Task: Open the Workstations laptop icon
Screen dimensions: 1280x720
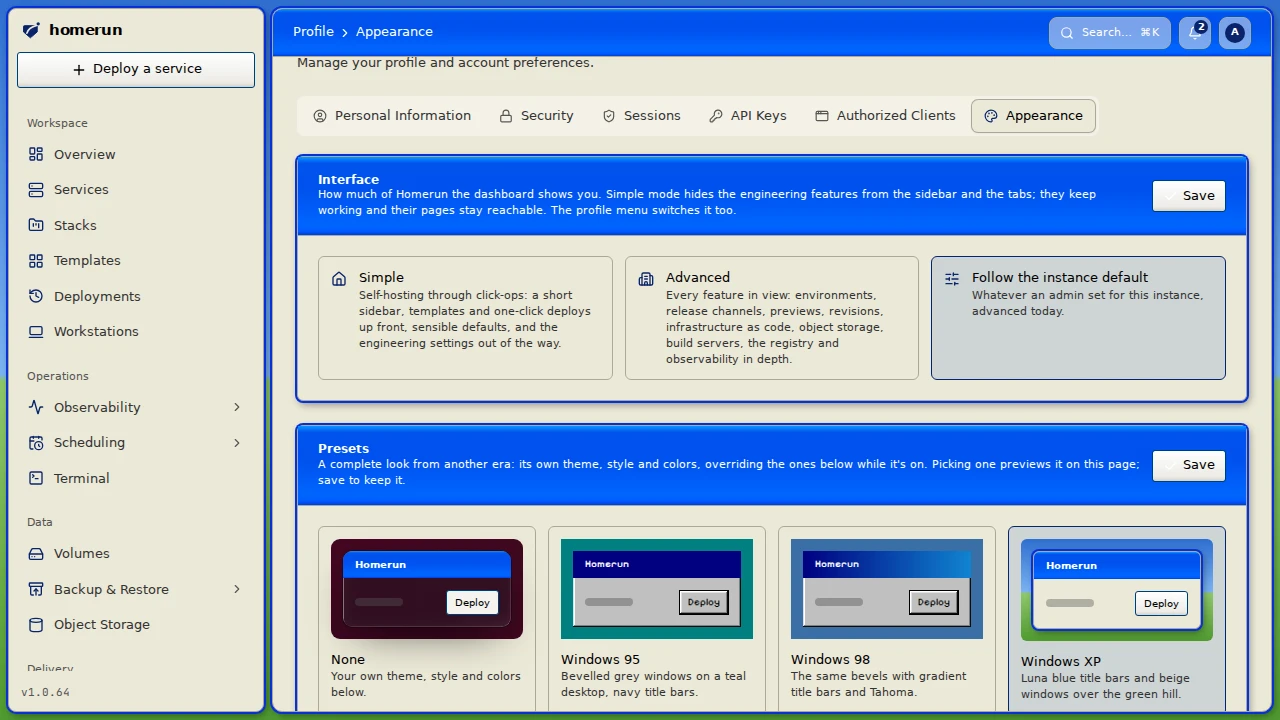Action: [x=36, y=331]
